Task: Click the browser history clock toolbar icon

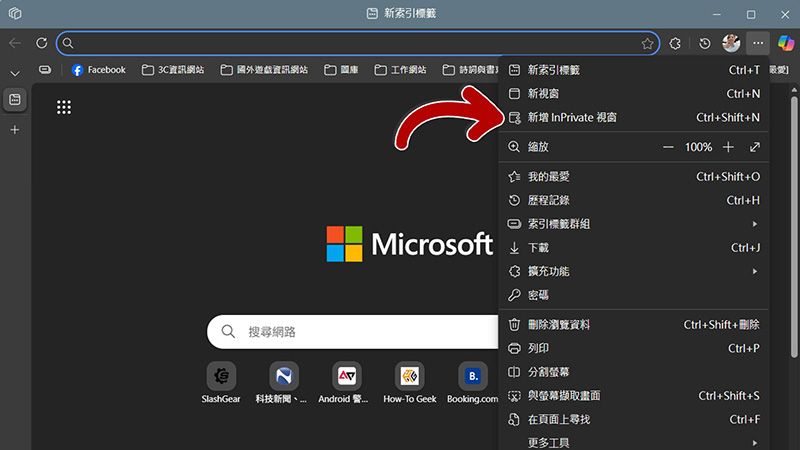Action: 705,43
